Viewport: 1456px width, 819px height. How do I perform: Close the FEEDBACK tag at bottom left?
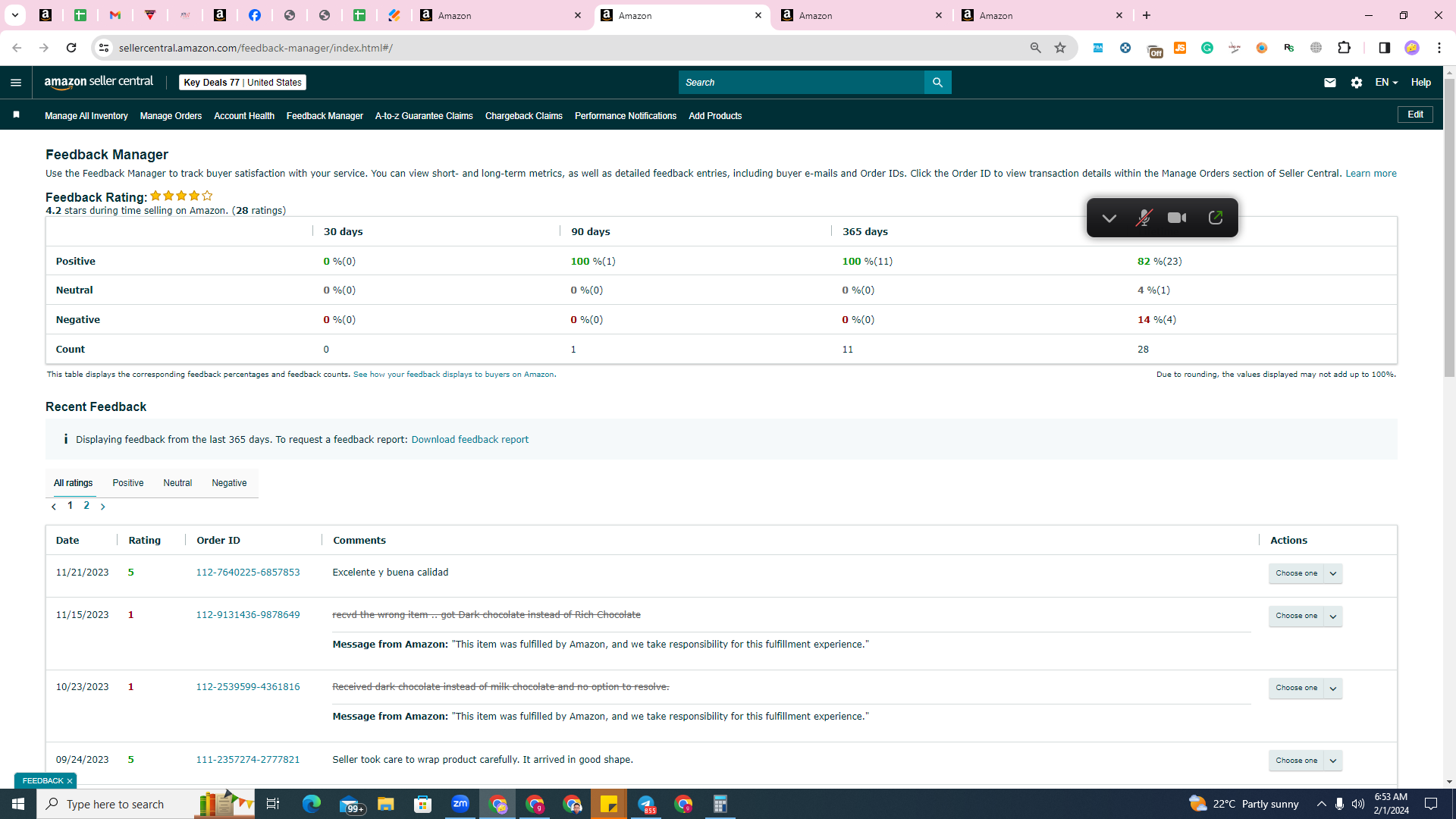click(70, 781)
